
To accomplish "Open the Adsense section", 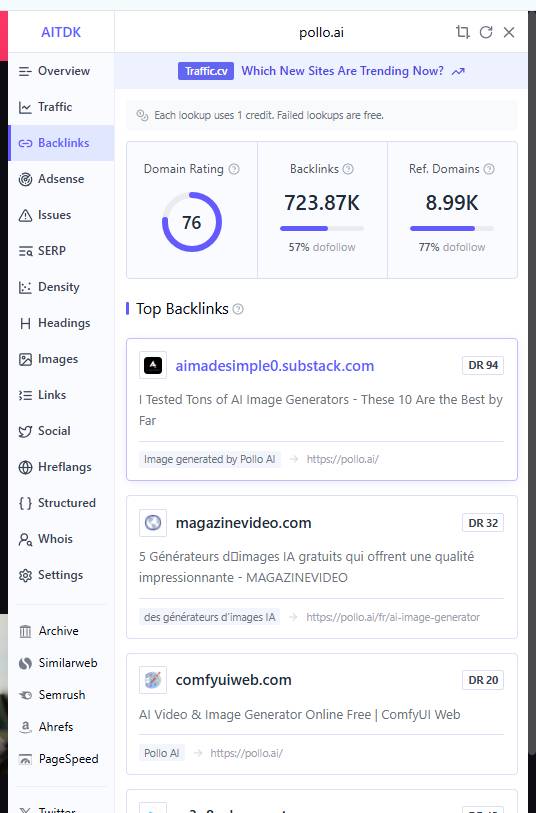I will click(61, 179).
